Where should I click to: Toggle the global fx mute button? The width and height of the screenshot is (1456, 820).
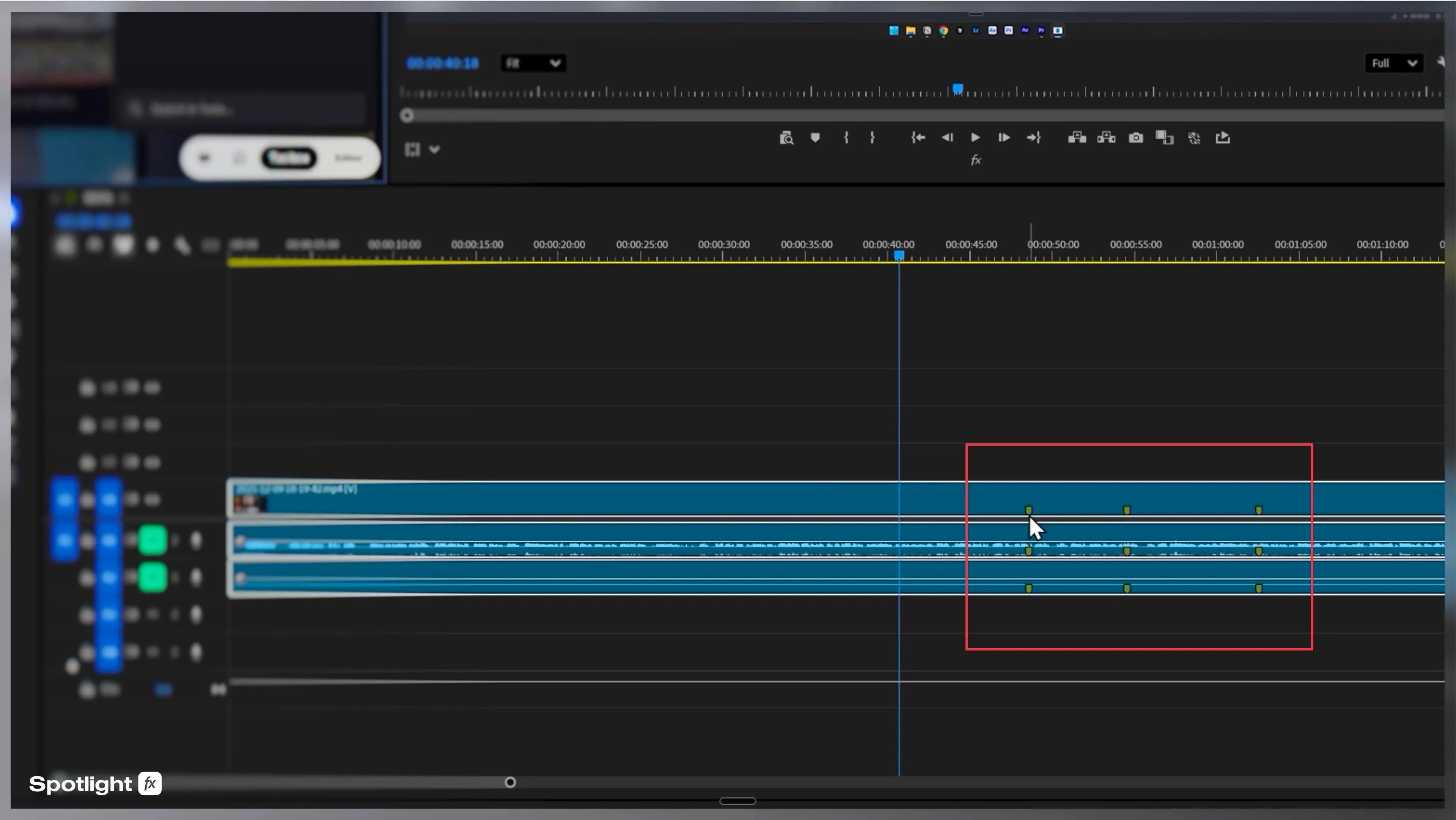point(976,160)
